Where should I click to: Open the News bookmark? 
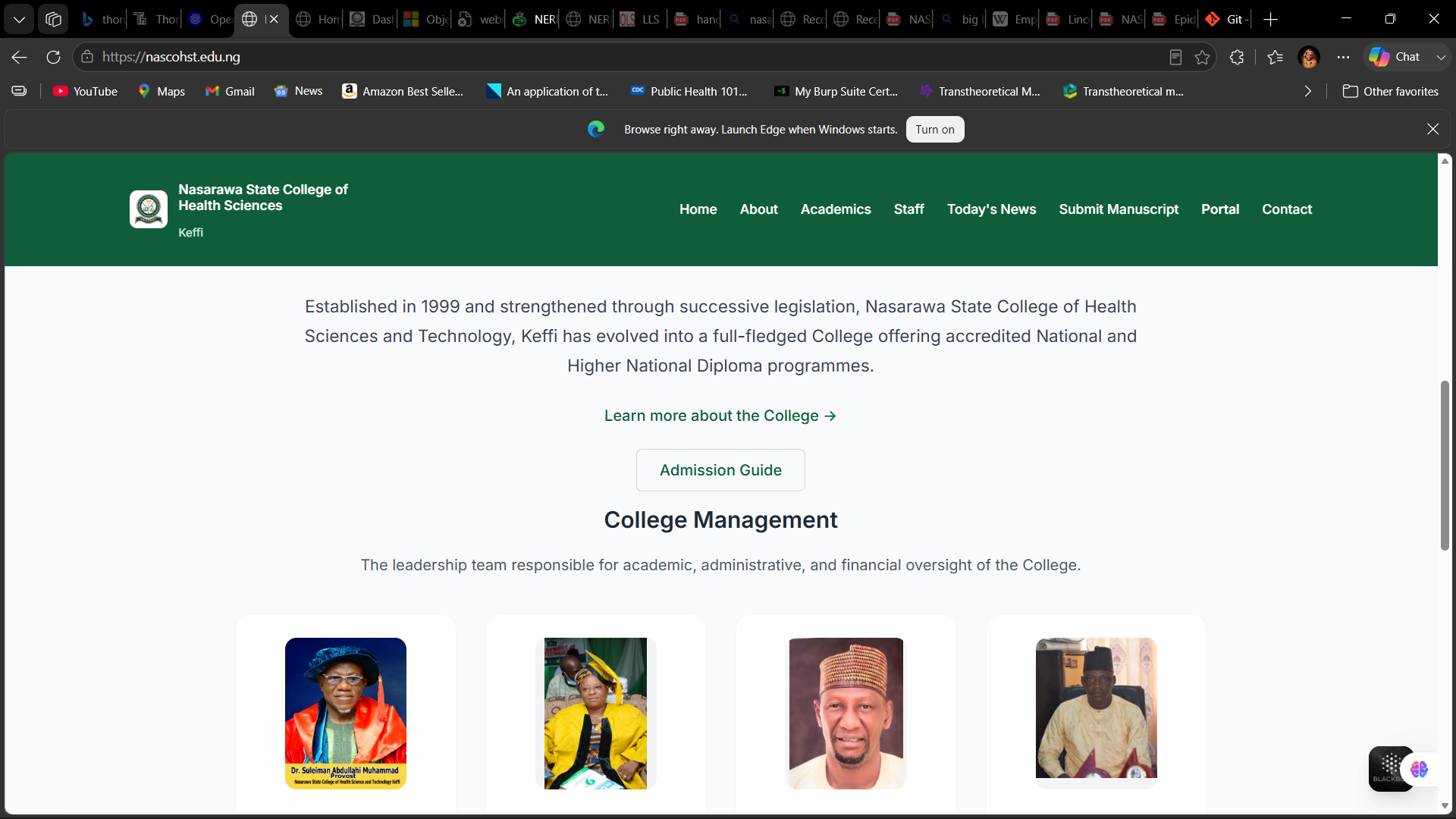(x=298, y=92)
